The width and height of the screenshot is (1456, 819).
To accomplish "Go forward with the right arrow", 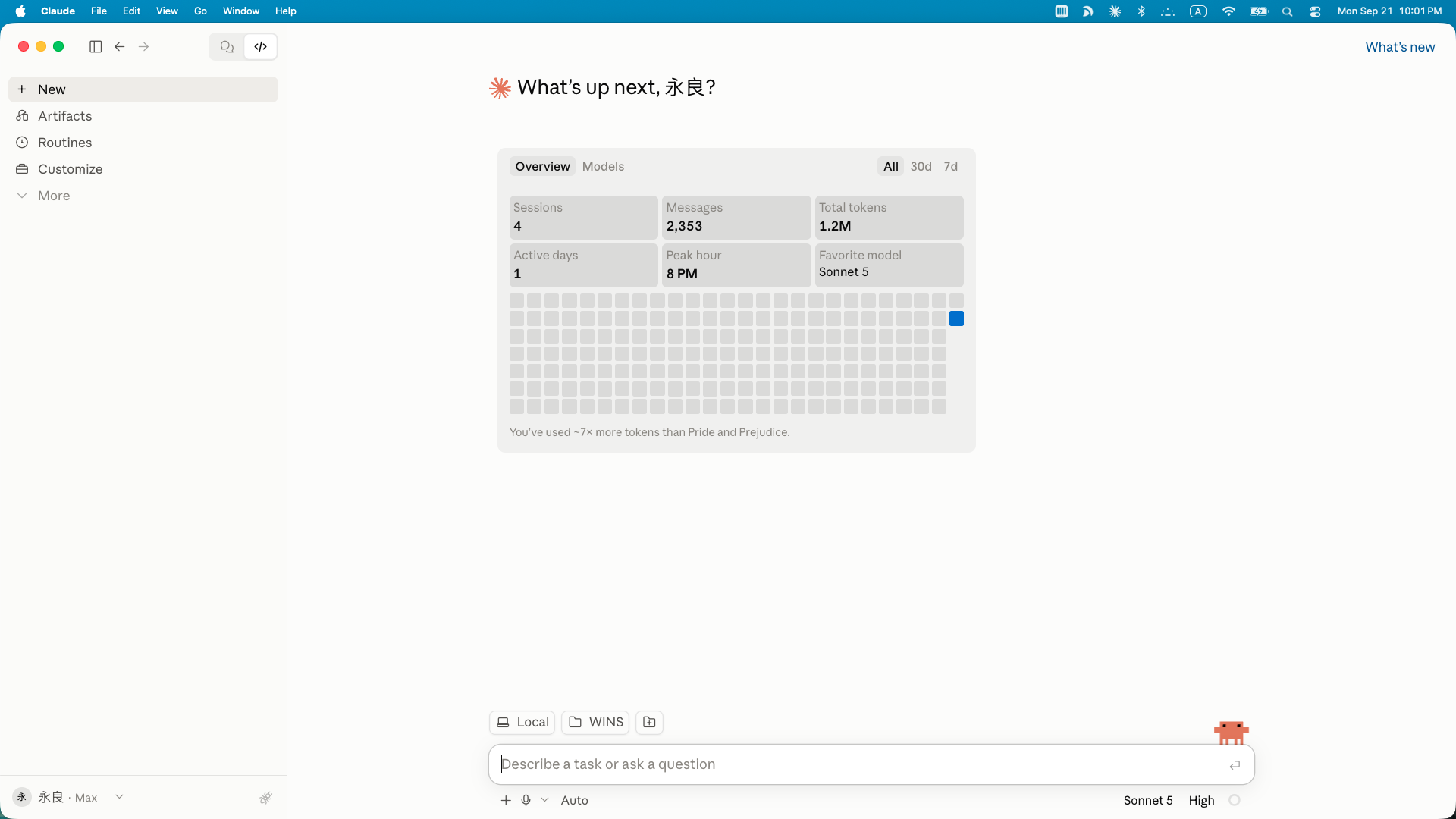I will tap(144, 47).
